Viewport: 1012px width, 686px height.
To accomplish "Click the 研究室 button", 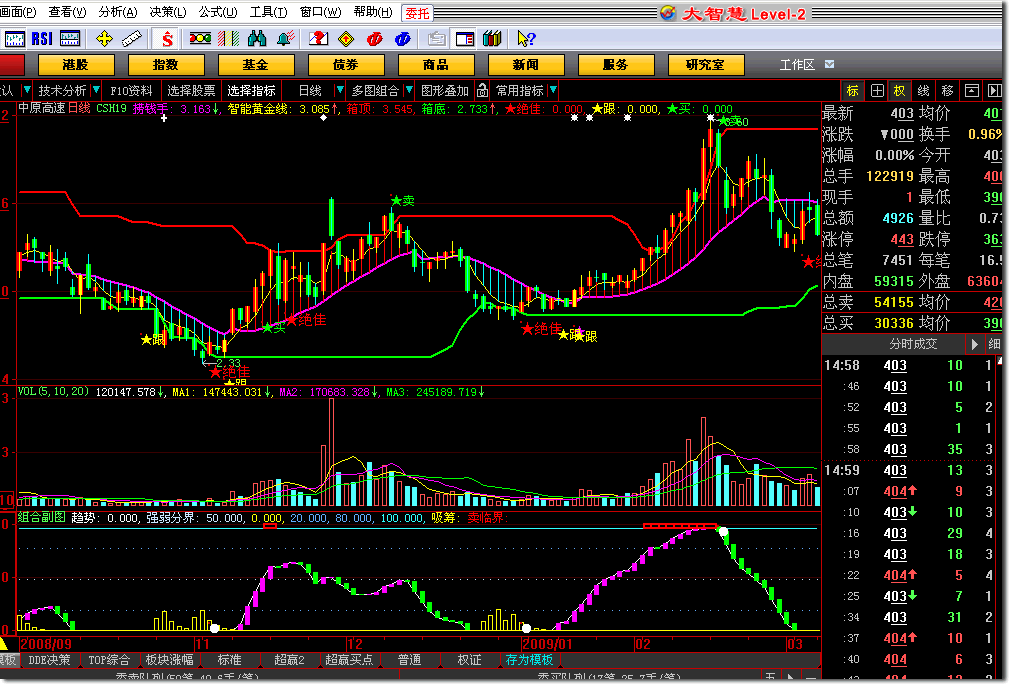I will click(x=705, y=65).
